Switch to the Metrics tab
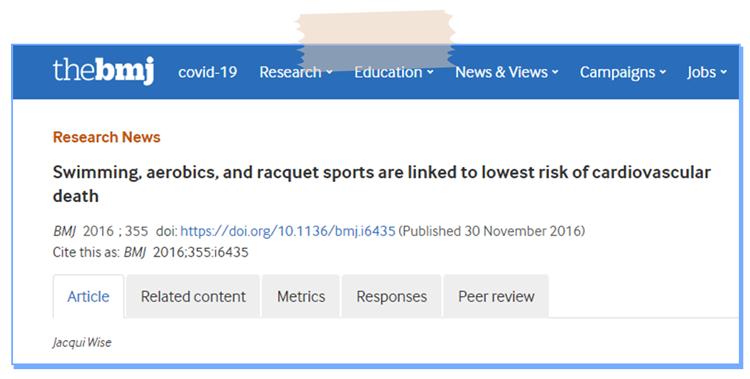The image size is (750, 379). coord(301,297)
